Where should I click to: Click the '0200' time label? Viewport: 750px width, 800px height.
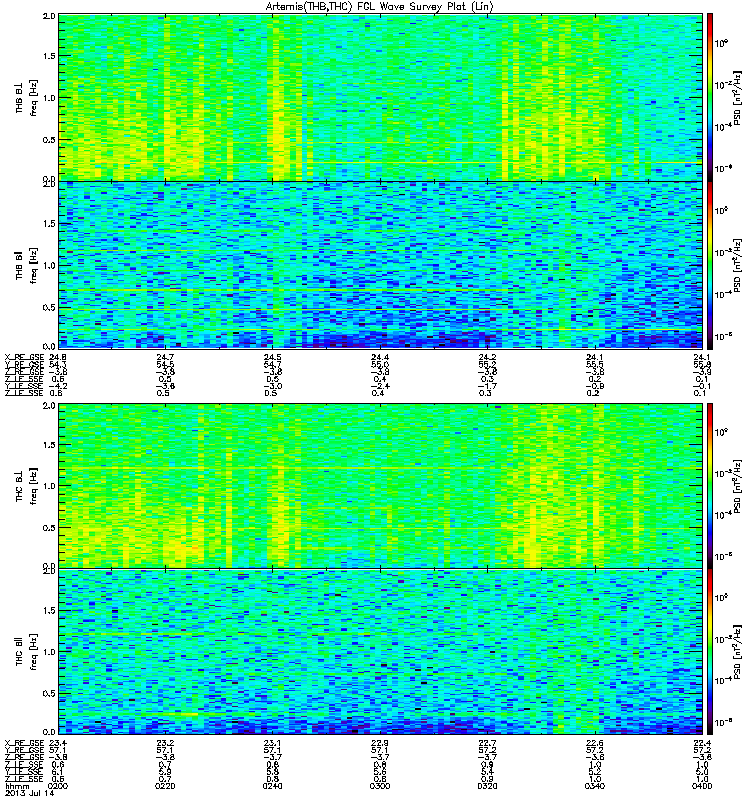57,786
